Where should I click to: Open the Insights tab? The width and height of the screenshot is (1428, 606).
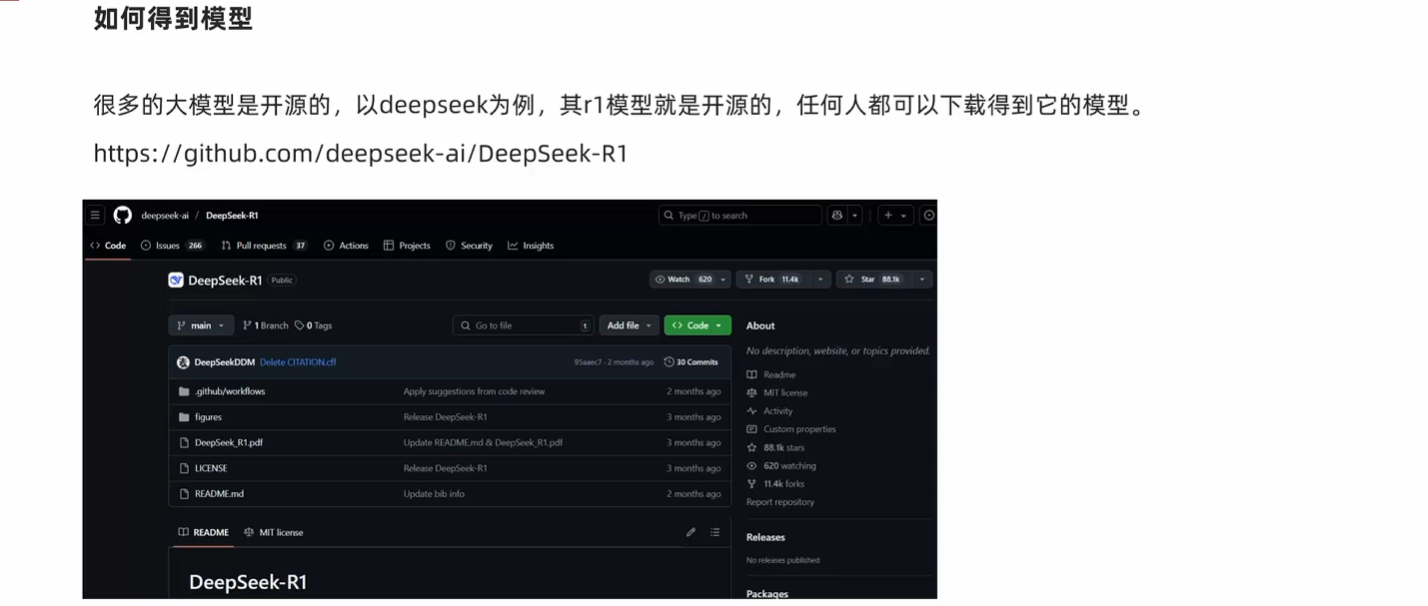click(x=531, y=245)
